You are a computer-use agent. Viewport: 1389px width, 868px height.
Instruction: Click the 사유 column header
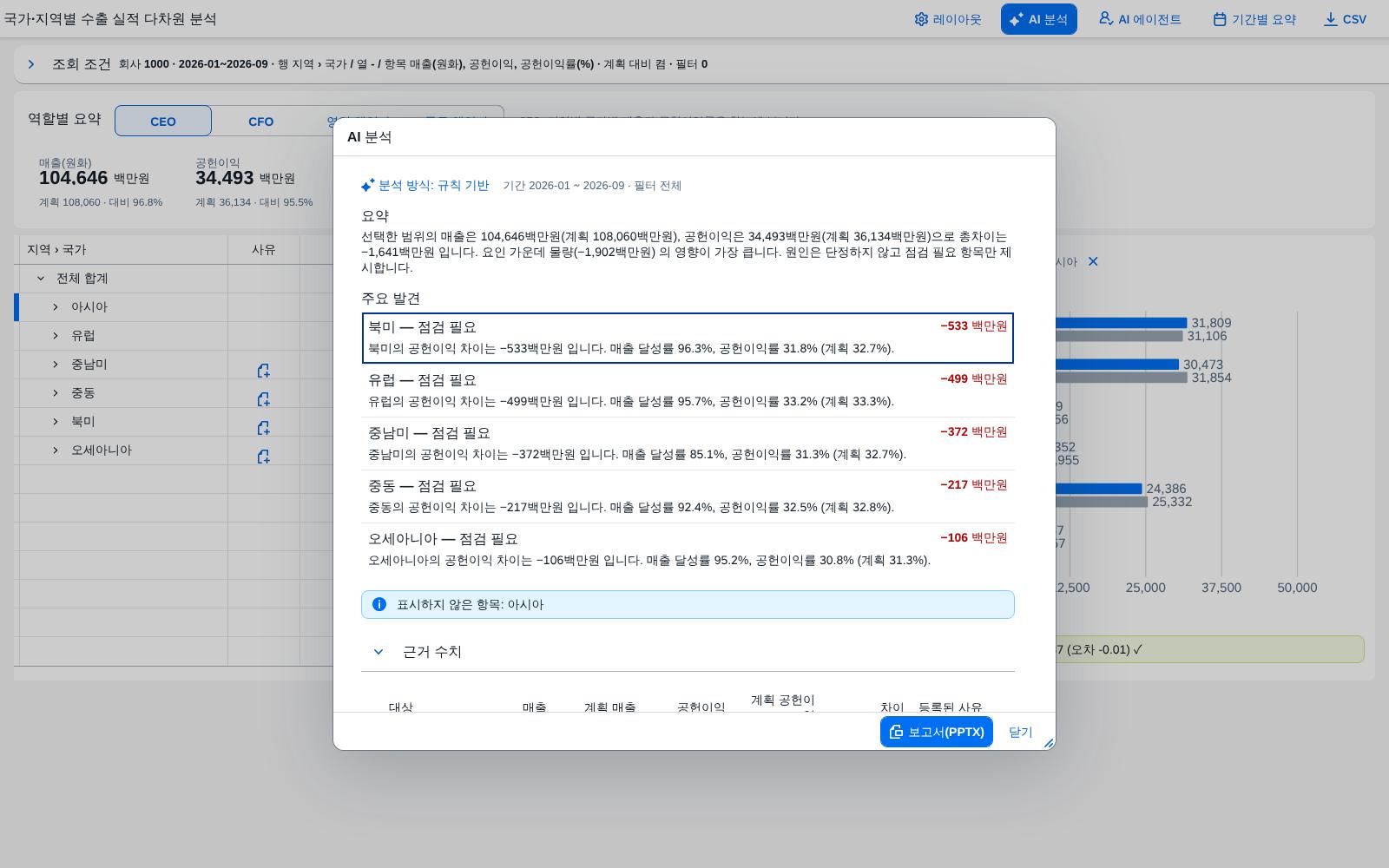(264, 249)
